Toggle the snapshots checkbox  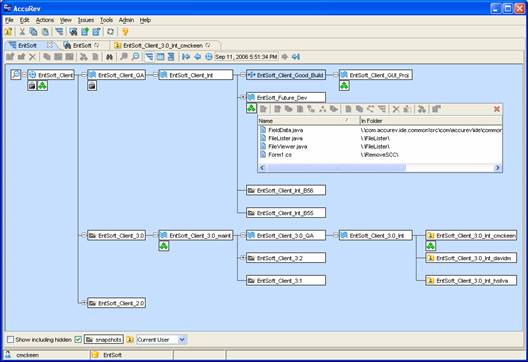click(x=78, y=339)
